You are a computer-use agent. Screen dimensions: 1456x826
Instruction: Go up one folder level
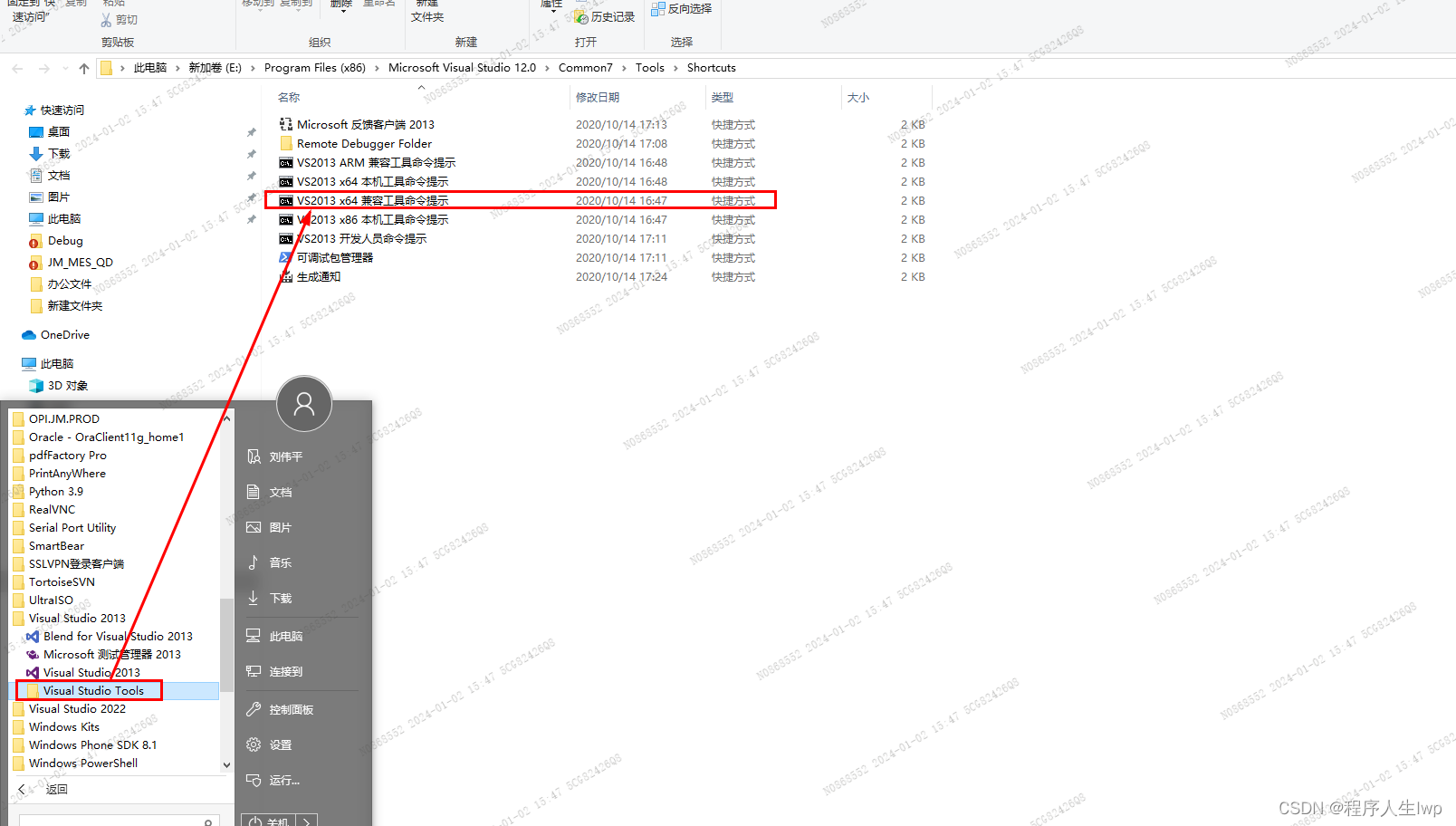84,68
